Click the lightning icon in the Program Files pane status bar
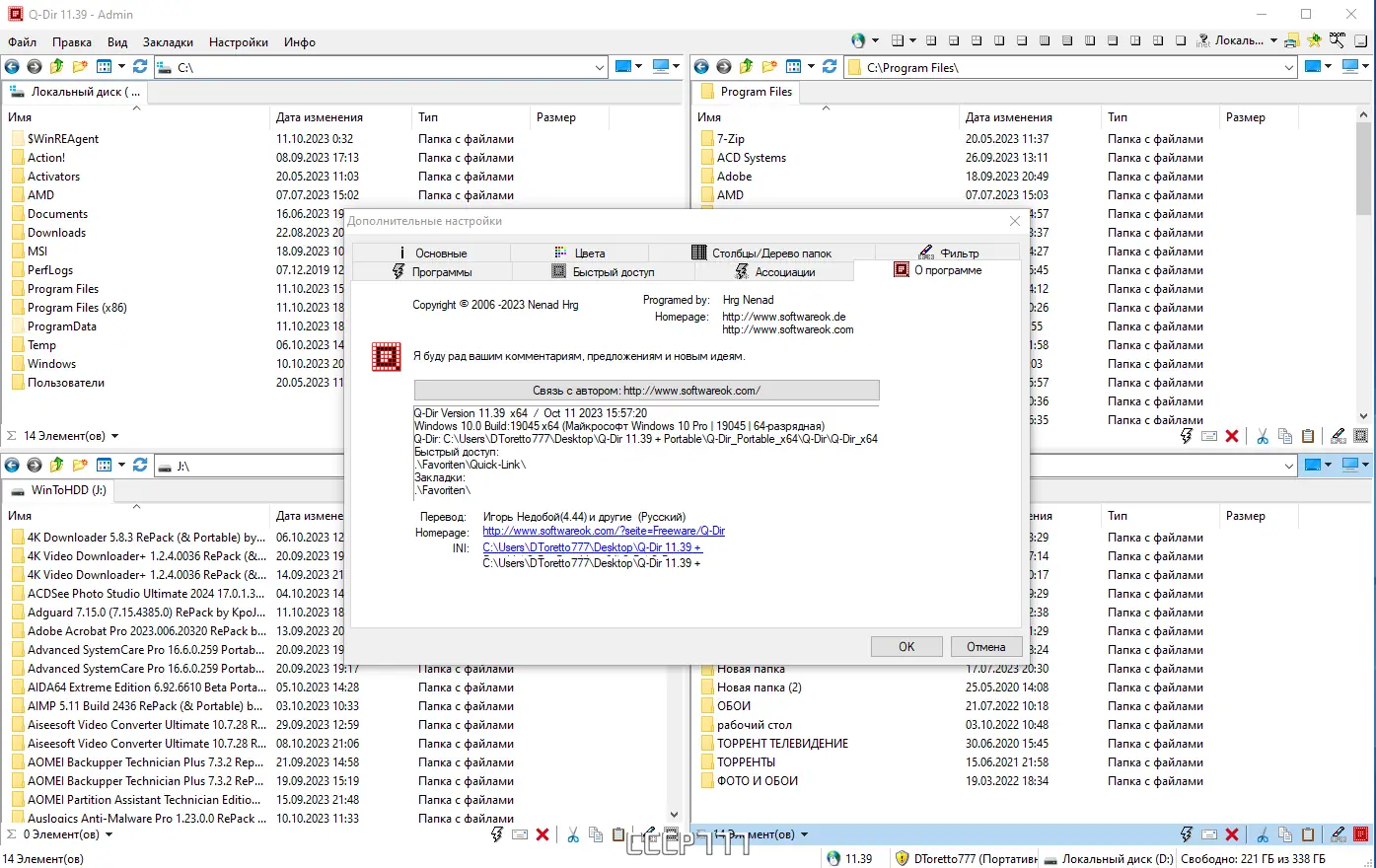 [1187, 436]
